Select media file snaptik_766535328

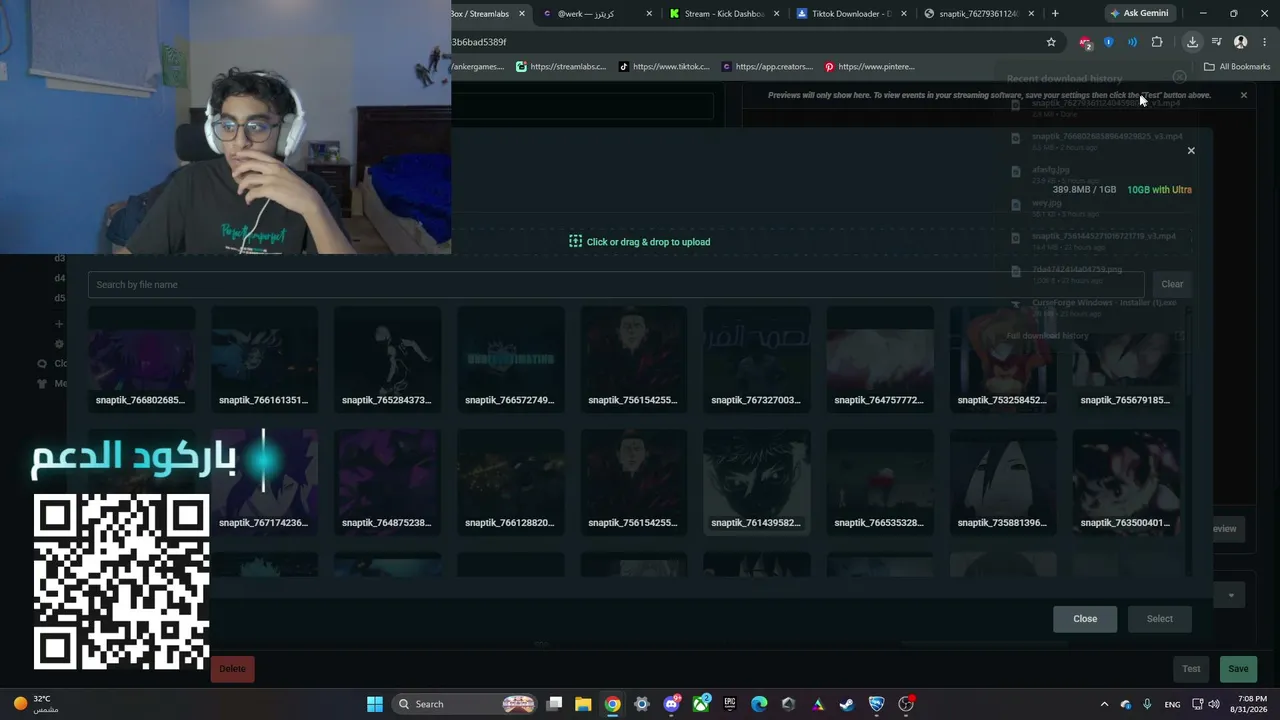tap(879, 481)
